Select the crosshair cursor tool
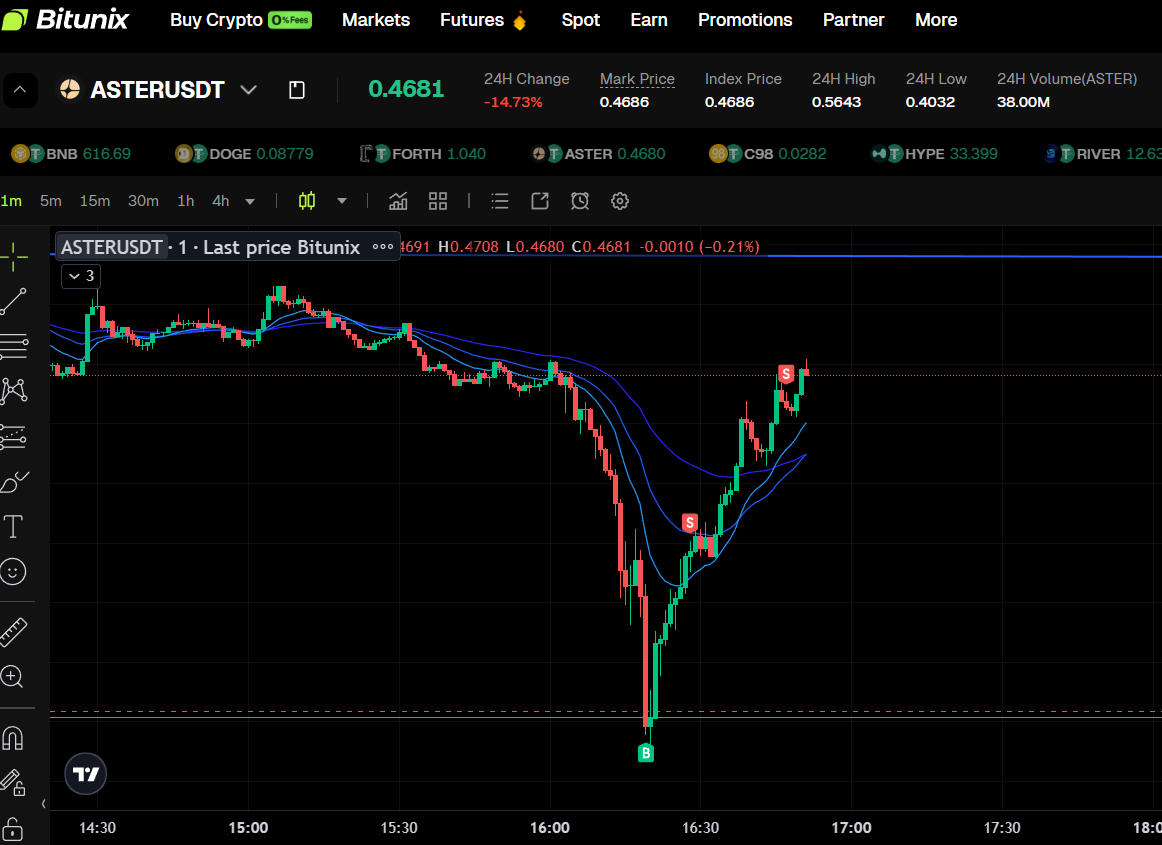The height and width of the screenshot is (845, 1162). pyautogui.click(x=13, y=257)
